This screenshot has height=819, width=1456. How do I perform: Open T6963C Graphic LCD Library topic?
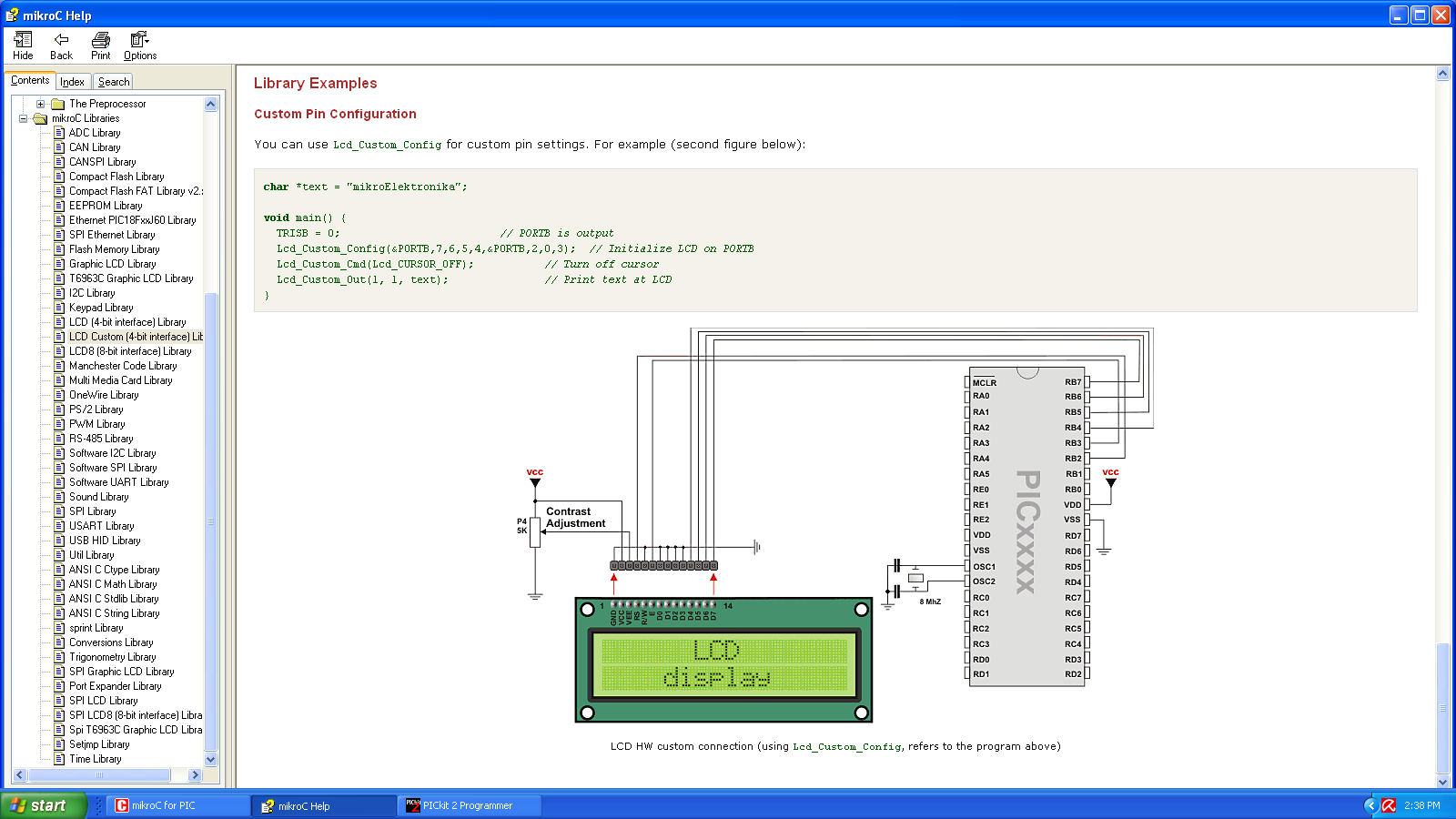pyautogui.click(x=131, y=278)
